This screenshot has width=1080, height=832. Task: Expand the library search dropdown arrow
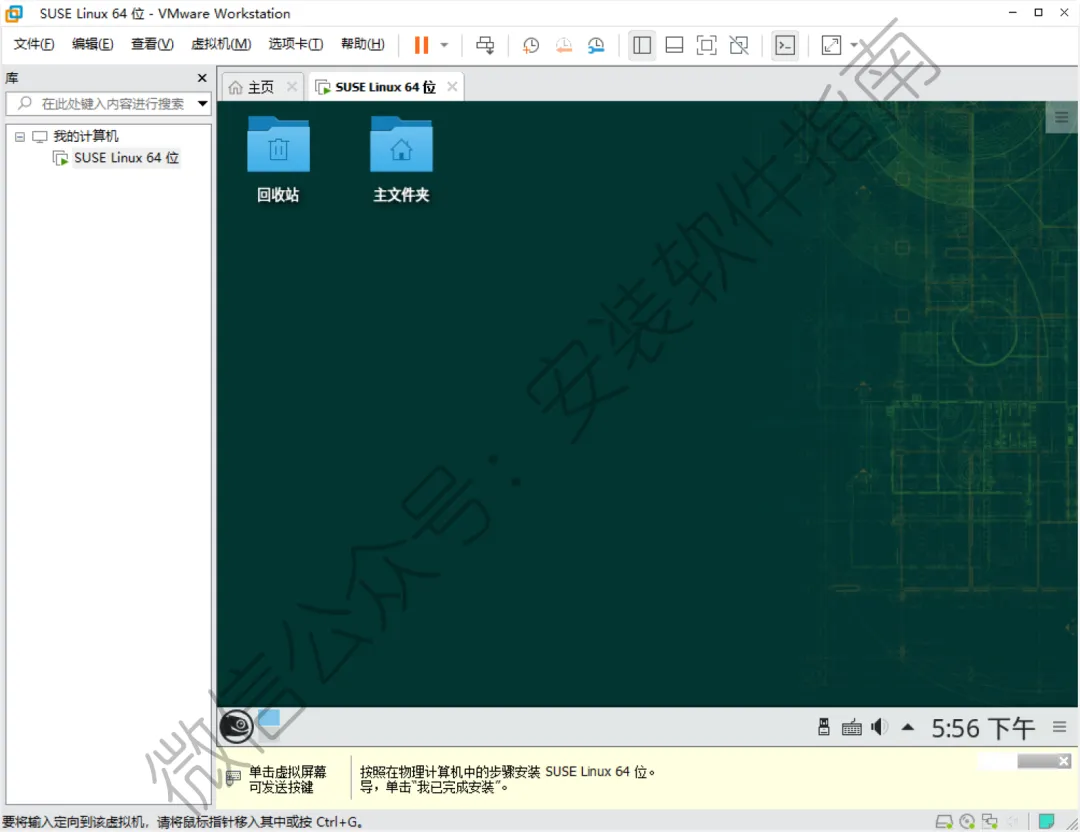click(x=202, y=104)
